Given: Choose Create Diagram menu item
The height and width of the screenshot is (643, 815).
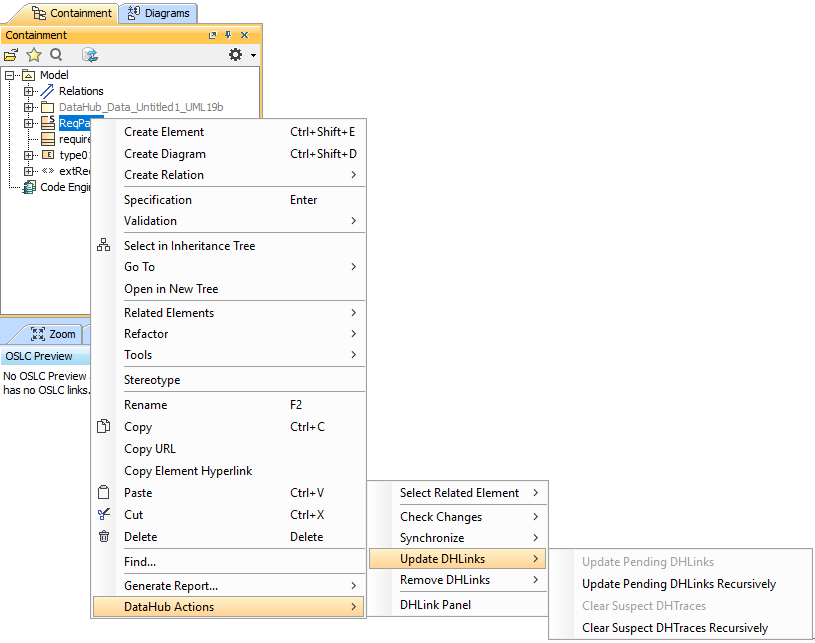Looking at the screenshot, I should click(229, 154).
